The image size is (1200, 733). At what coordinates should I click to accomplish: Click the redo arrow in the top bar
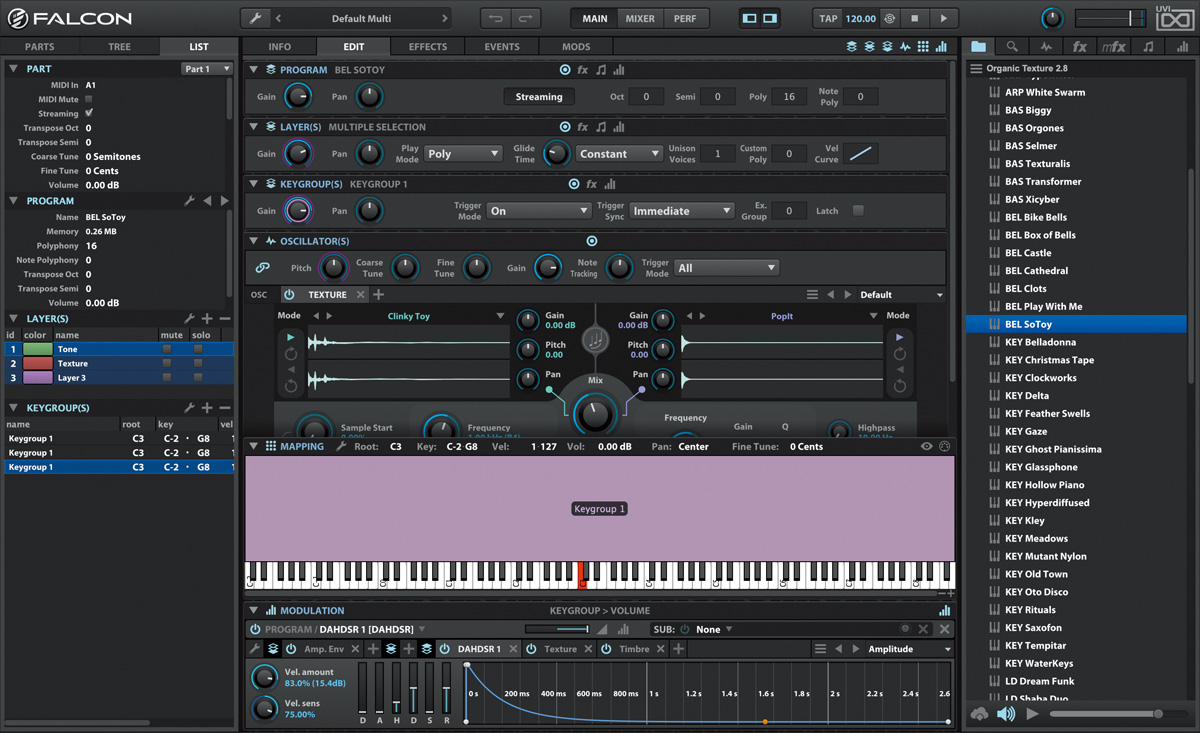pyautogui.click(x=526, y=18)
